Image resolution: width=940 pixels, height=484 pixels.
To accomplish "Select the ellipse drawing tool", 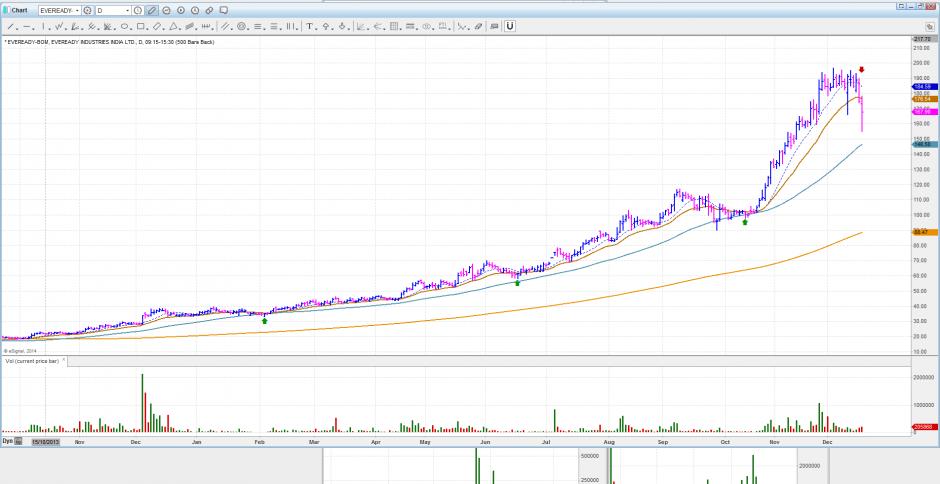I will [124, 26].
